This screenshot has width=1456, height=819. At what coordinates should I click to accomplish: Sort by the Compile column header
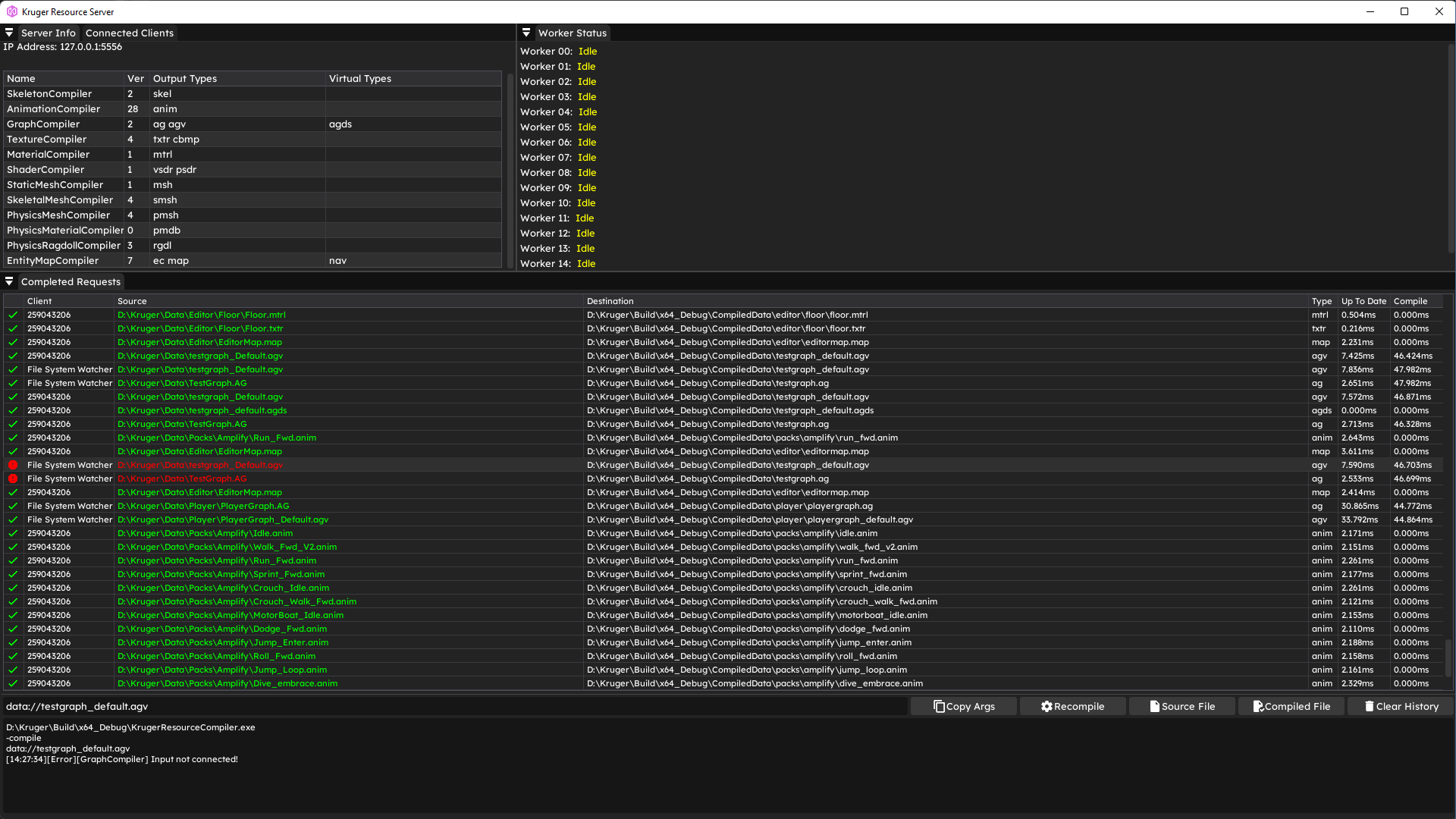(1410, 301)
